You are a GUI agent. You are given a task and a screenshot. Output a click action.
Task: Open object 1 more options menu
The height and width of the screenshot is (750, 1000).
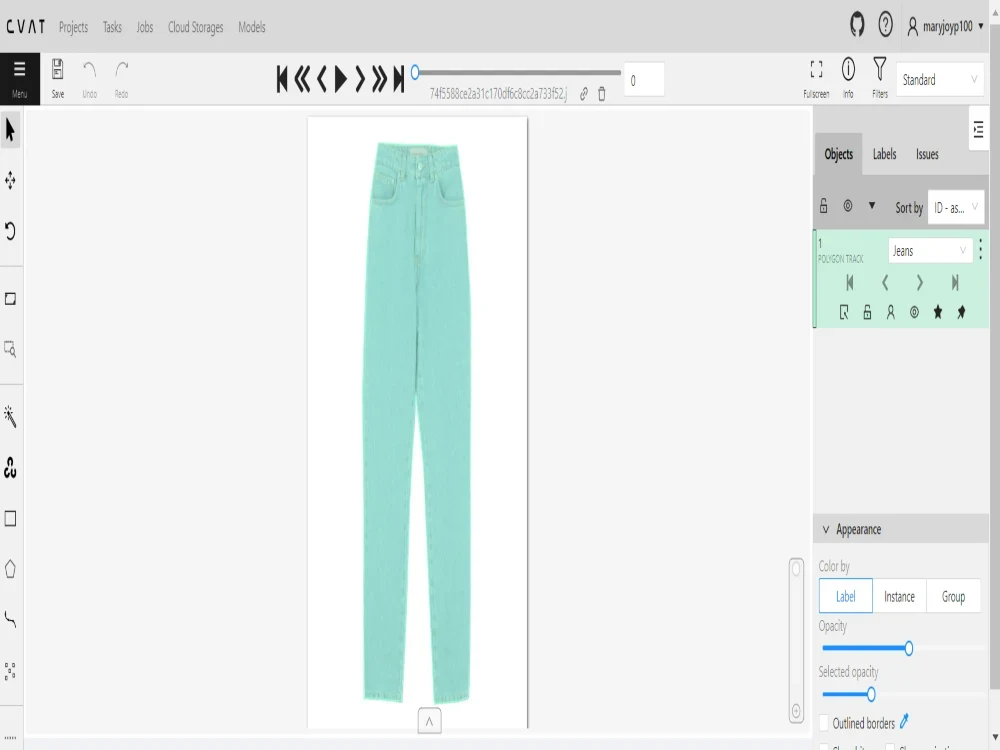point(980,249)
